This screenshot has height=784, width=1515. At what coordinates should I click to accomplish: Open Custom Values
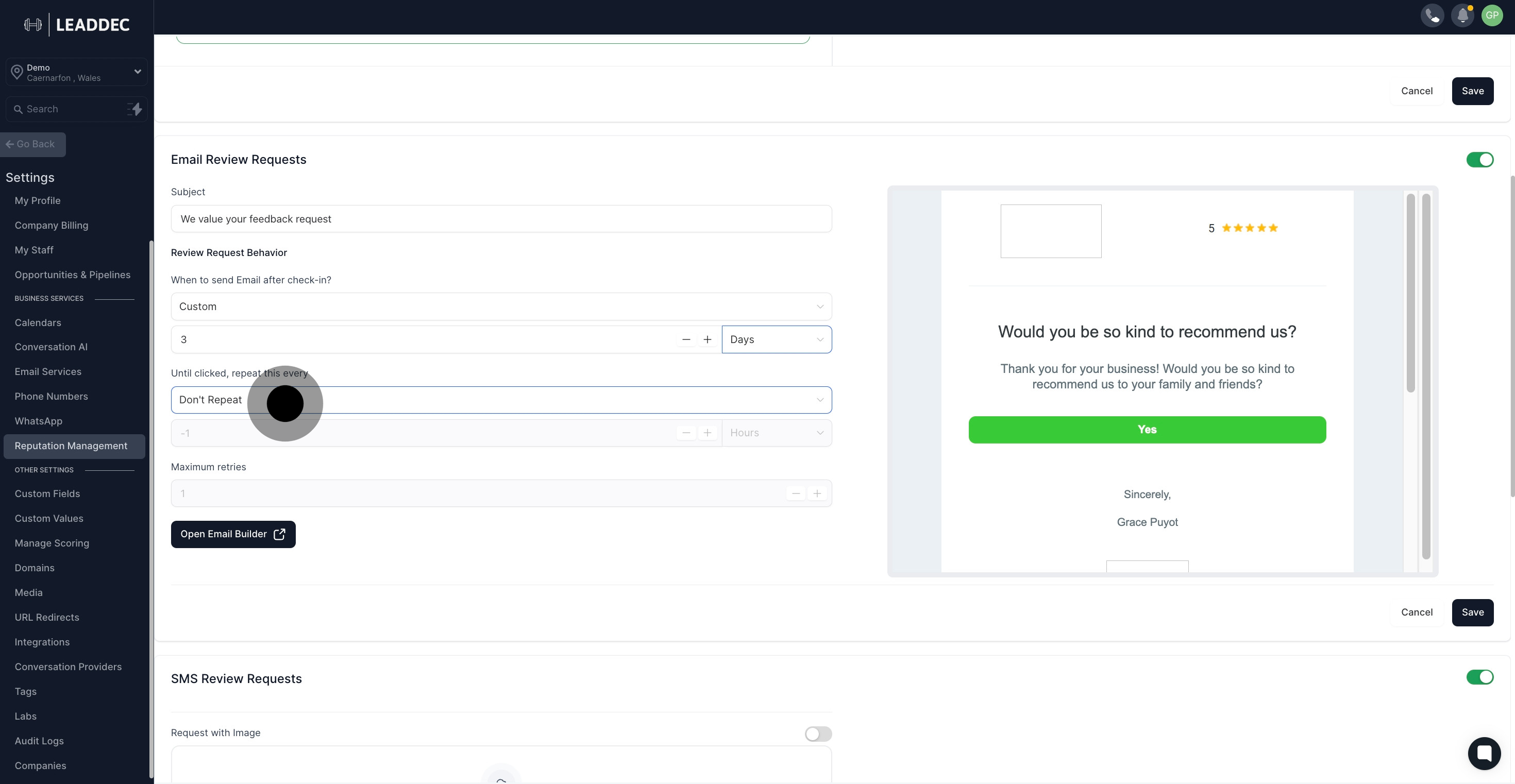49,519
